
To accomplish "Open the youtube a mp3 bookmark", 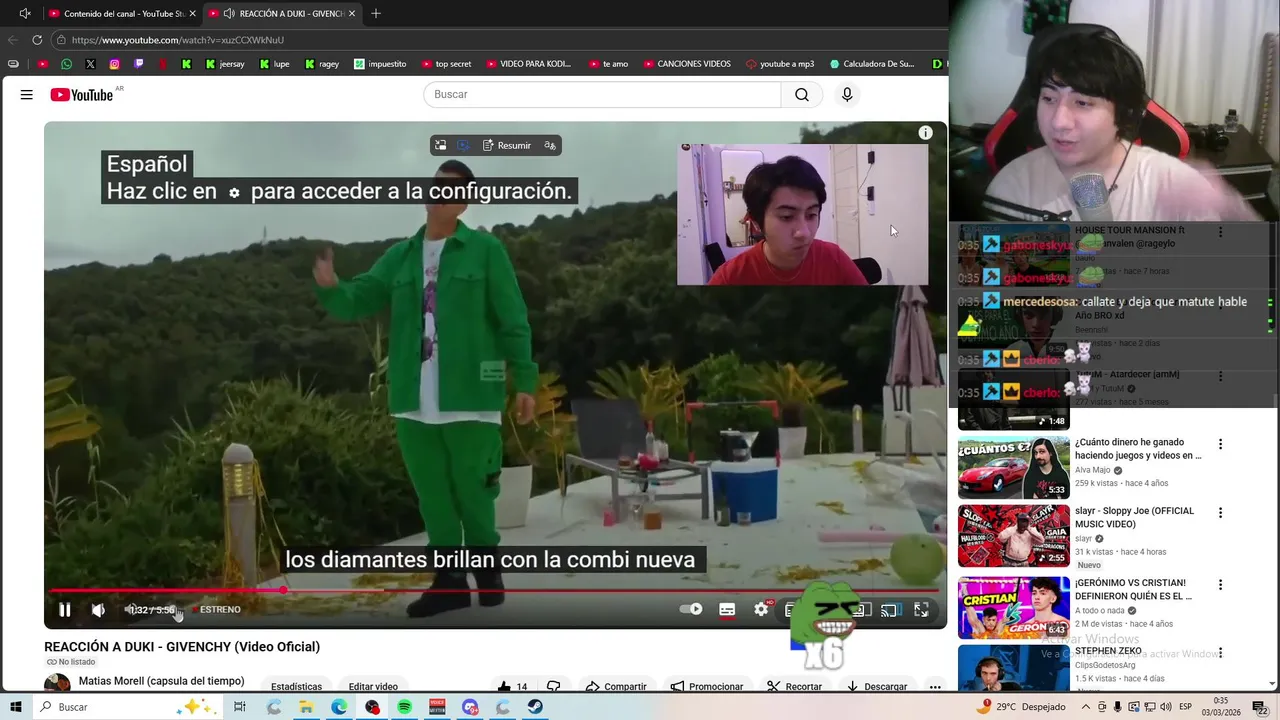I will [780, 64].
